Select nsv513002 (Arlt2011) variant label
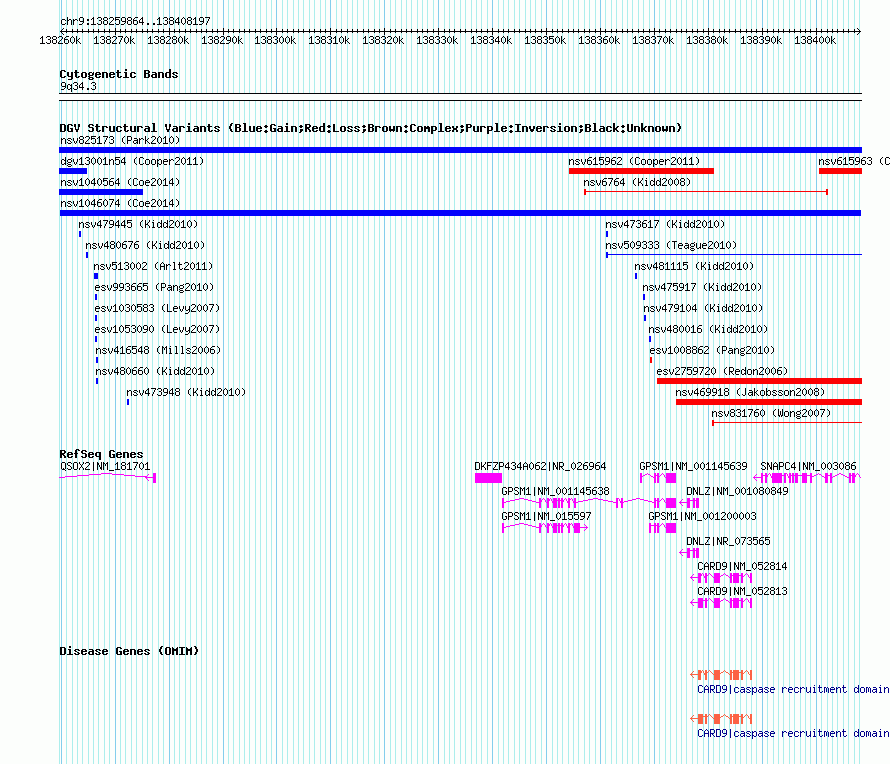Viewport: 890px width, 764px height. [x=153, y=266]
